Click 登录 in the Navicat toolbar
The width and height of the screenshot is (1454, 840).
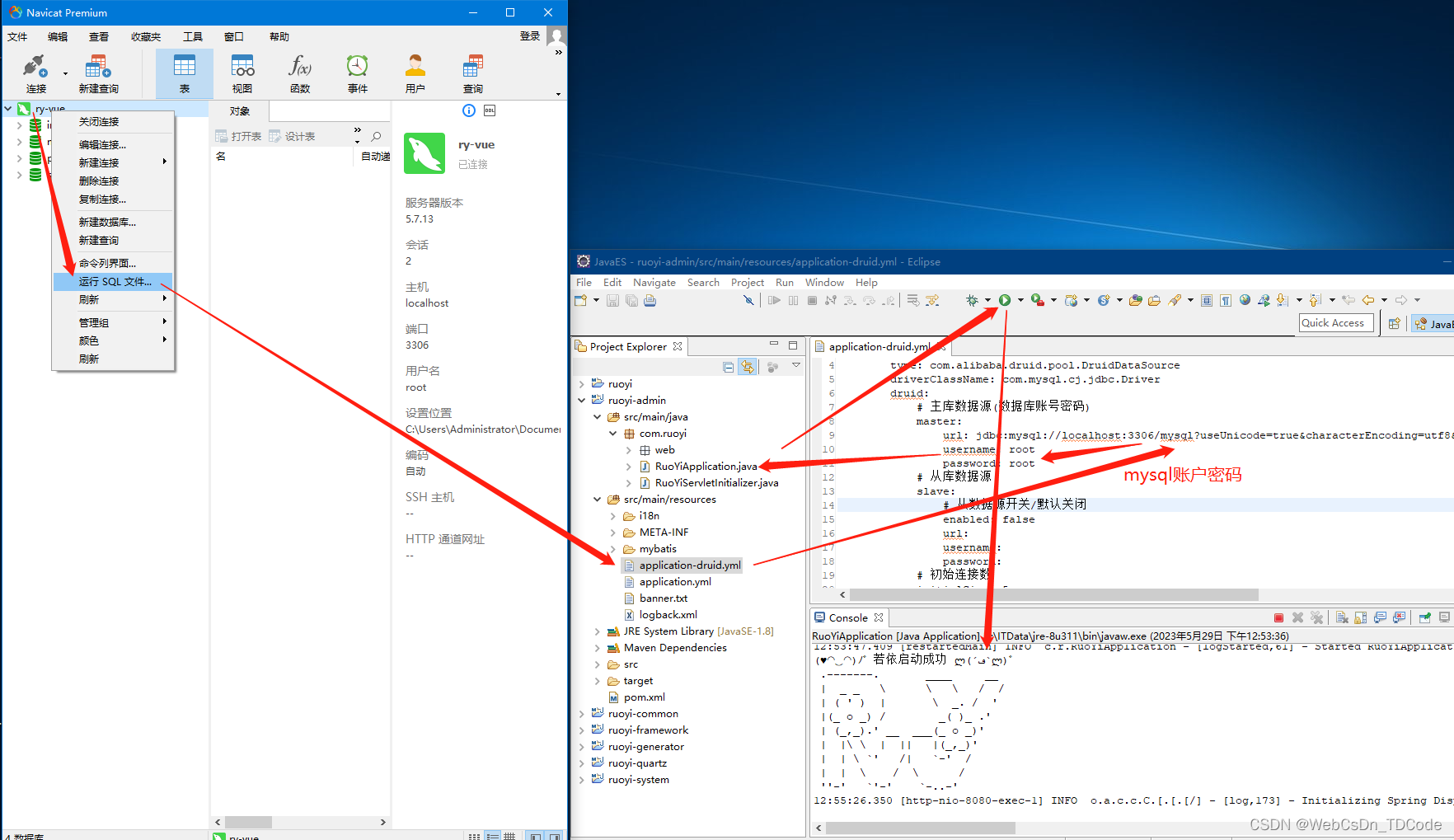[529, 36]
